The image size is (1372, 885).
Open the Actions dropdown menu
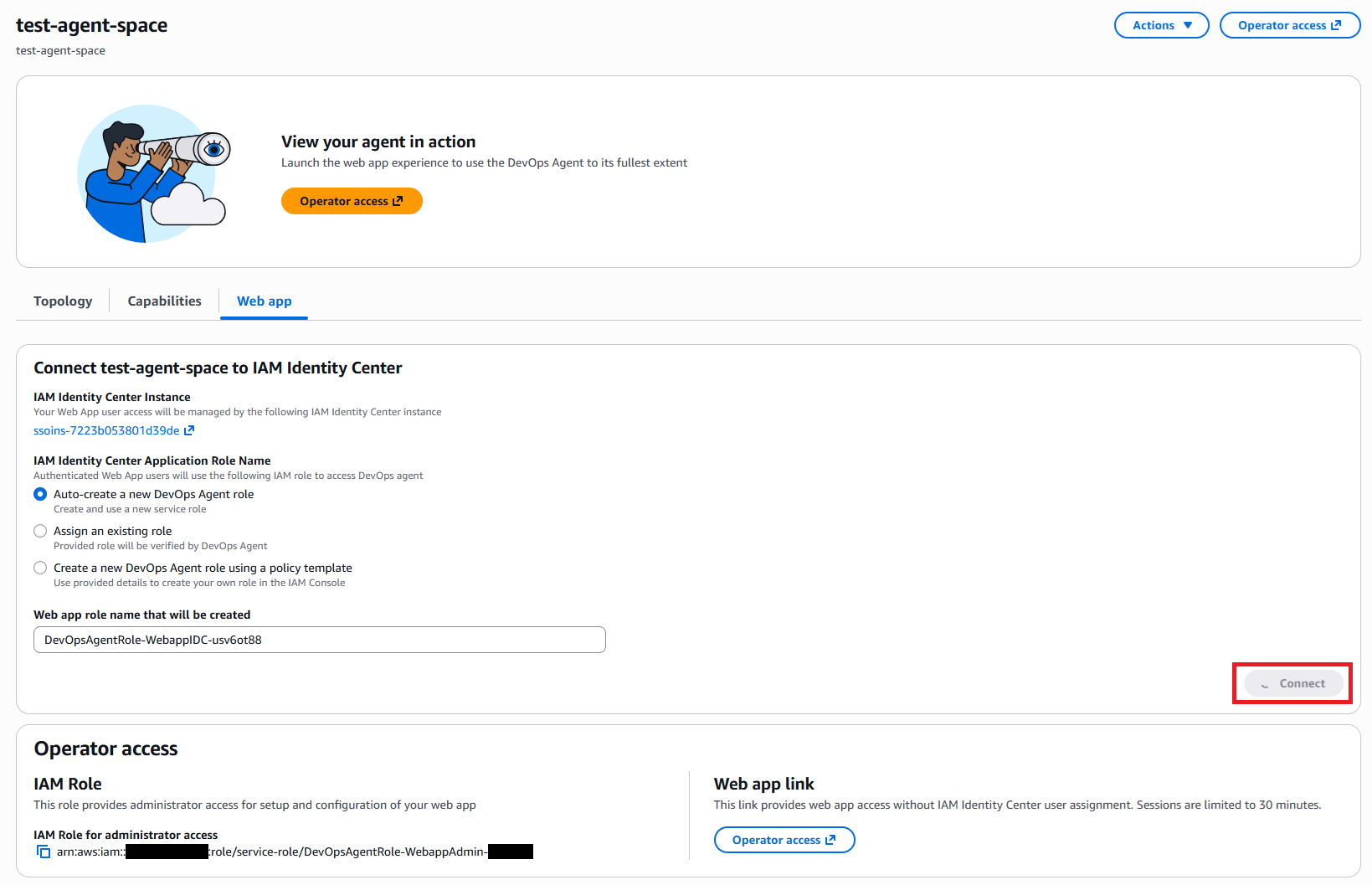[1161, 25]
